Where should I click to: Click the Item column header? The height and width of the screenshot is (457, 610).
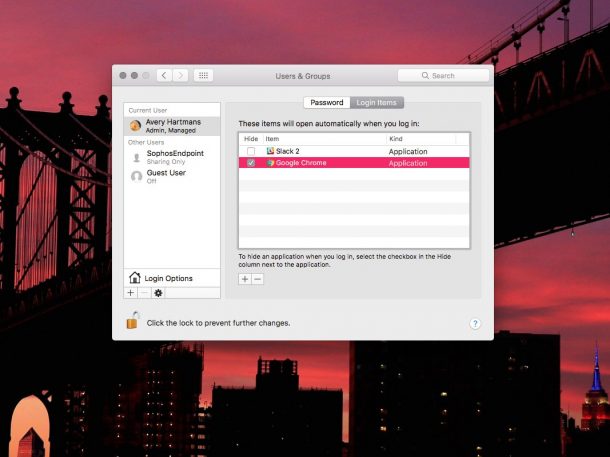point(322,138)
